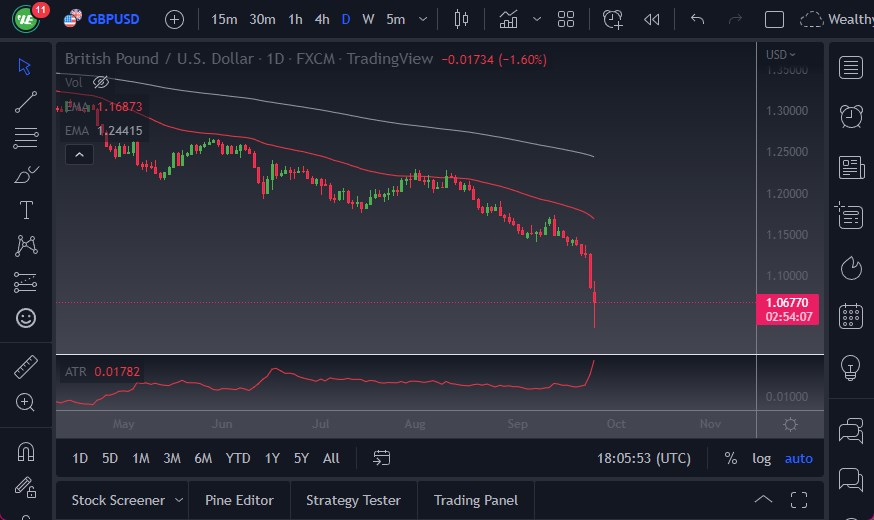
Task: Open the alerts alarm clock panel
Action: click(x=851, y=117)
